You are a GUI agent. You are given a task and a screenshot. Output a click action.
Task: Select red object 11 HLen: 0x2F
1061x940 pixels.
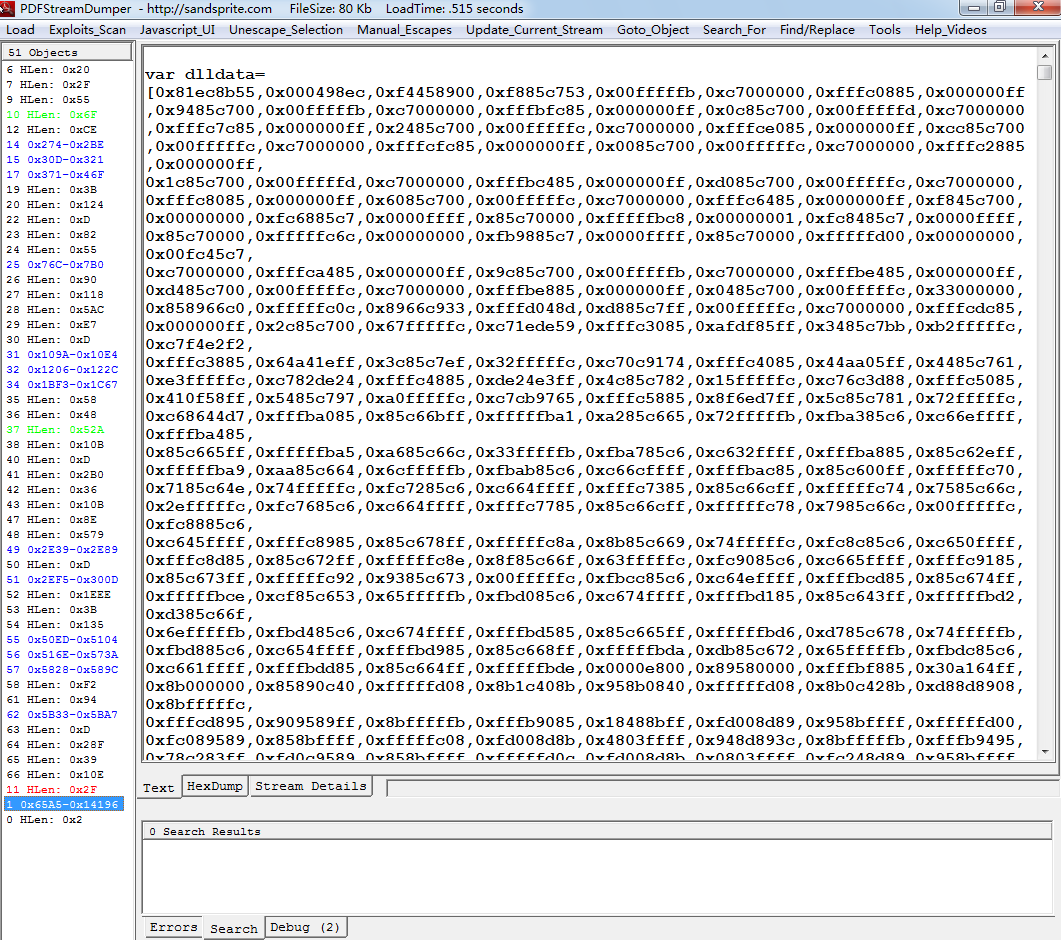pos(51,790)
